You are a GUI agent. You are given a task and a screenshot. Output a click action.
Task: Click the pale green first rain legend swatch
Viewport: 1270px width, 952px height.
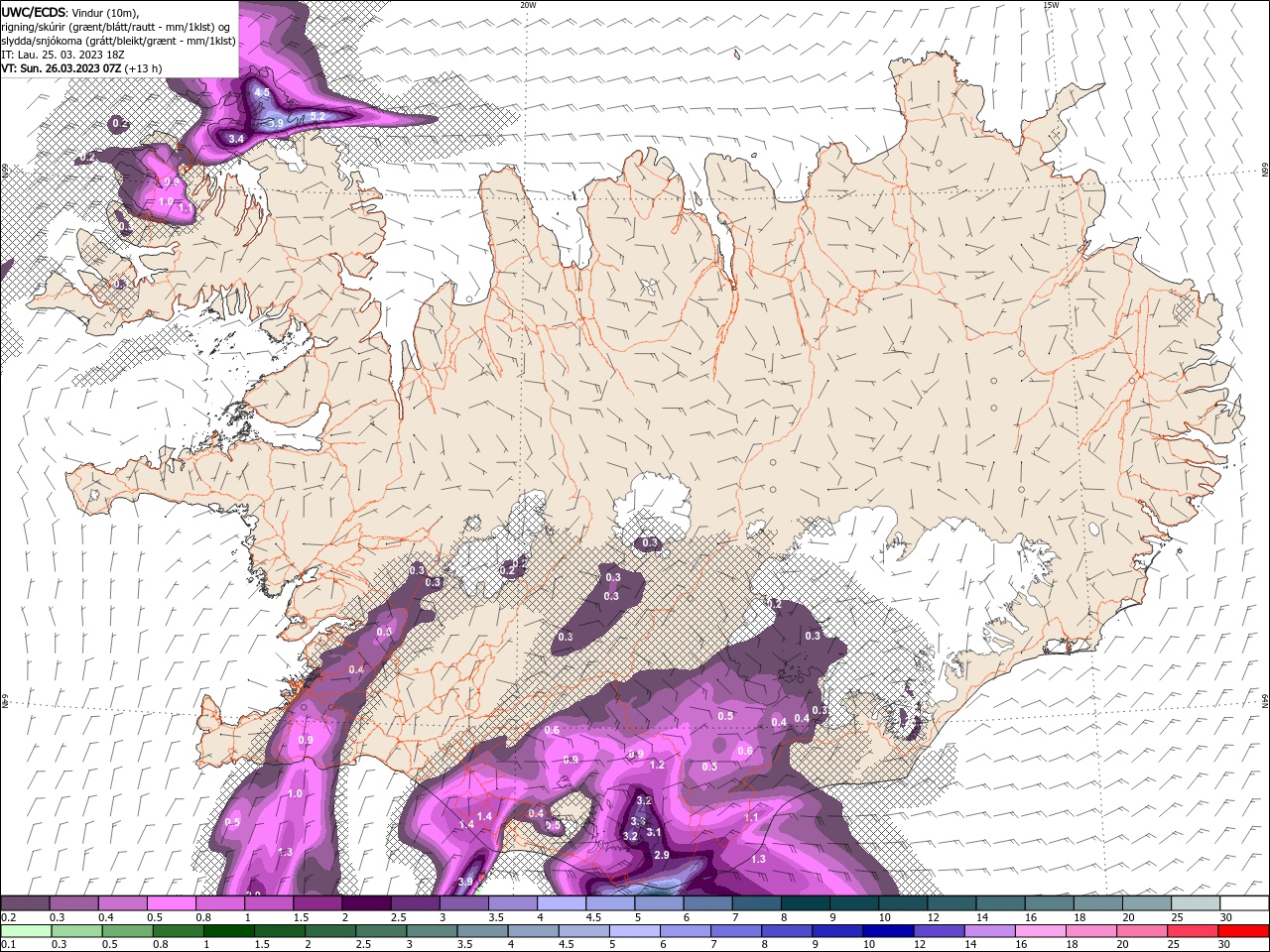point(26,930)
